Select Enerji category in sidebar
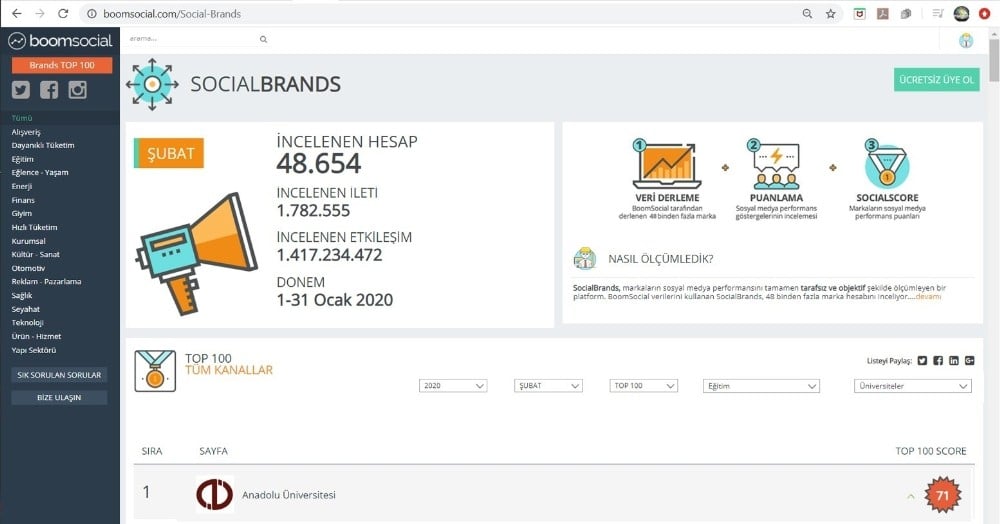Viewport: 1000px width, 524px height. [x=22, y=187]
